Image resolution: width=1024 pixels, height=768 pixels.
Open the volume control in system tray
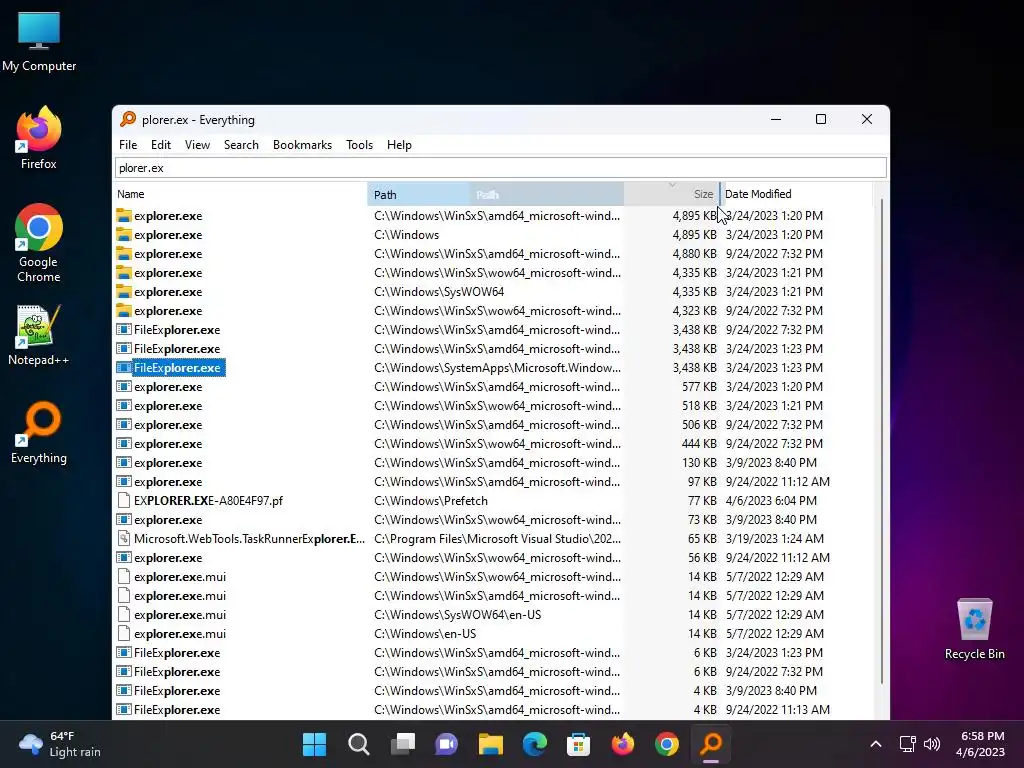[x=932, y=744]
